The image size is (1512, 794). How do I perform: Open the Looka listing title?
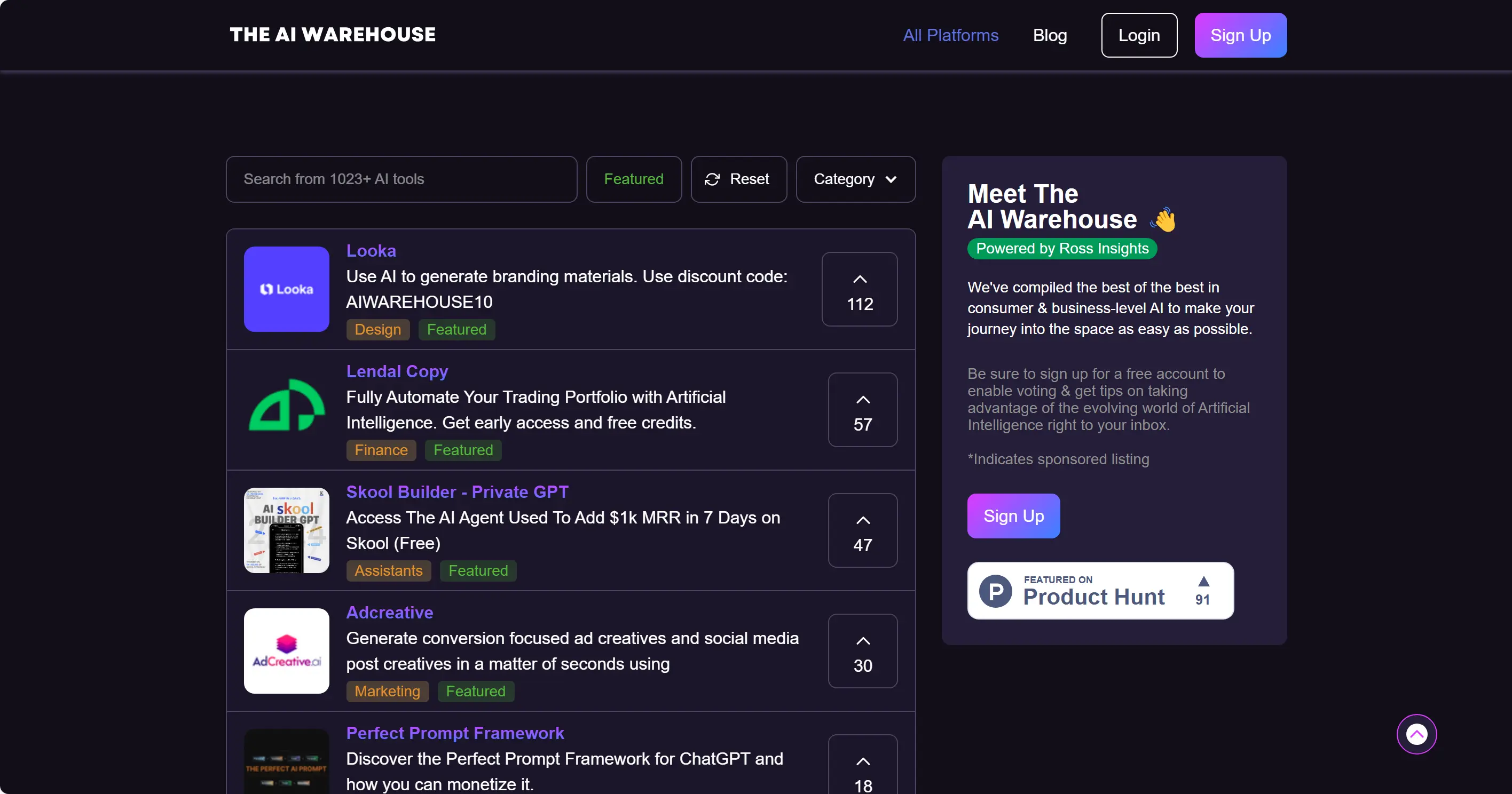point(371,251)
